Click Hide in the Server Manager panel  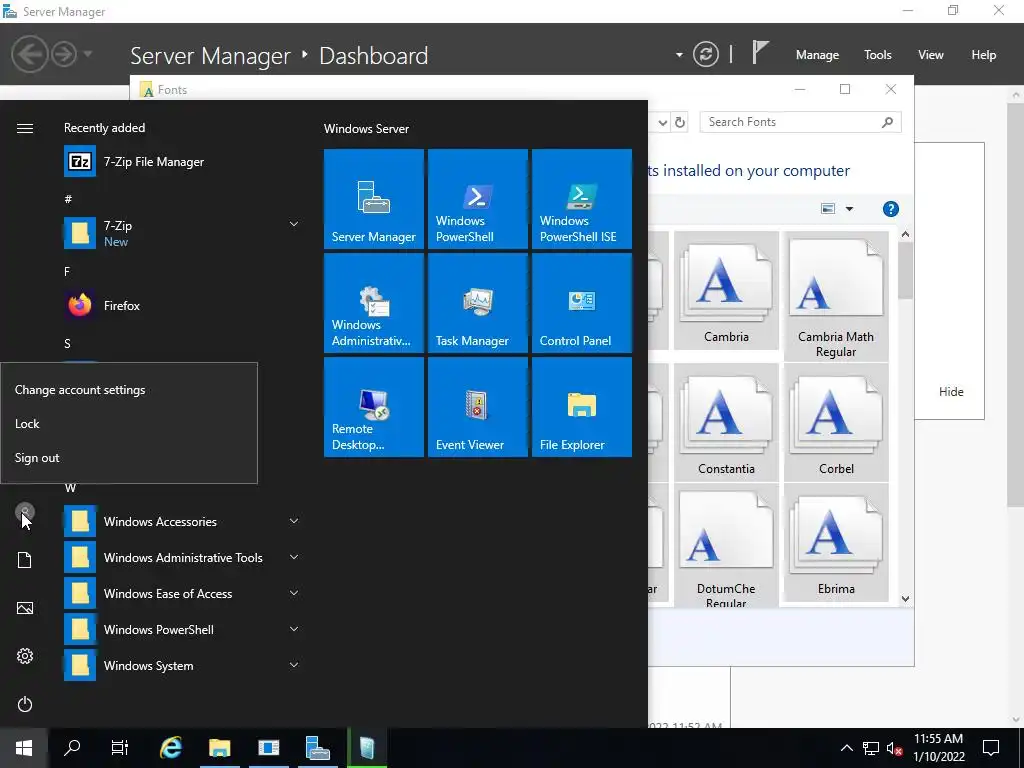951,392
